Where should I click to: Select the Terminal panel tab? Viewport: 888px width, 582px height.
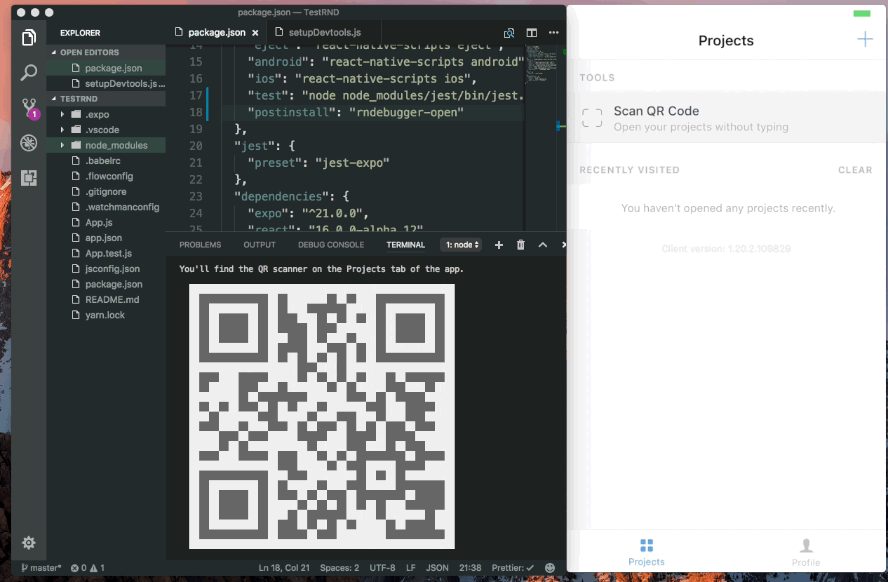405,245
